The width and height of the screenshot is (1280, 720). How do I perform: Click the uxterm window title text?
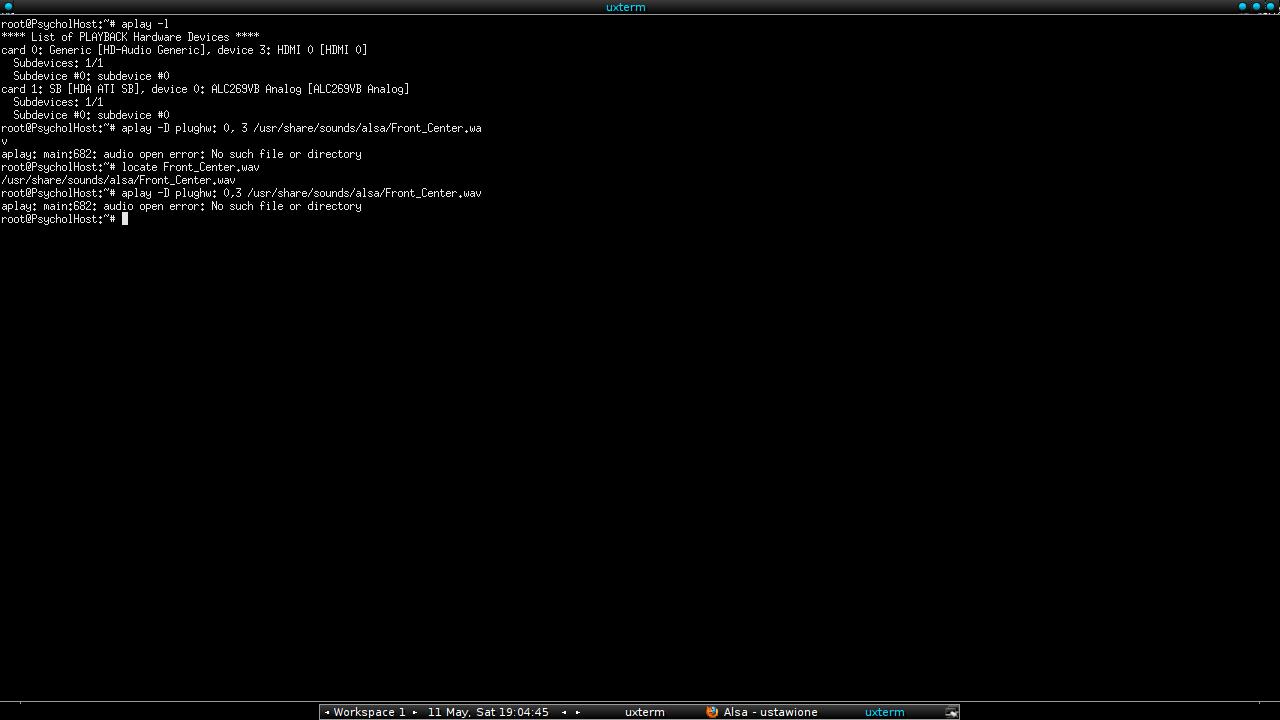(x=625, y=7)
